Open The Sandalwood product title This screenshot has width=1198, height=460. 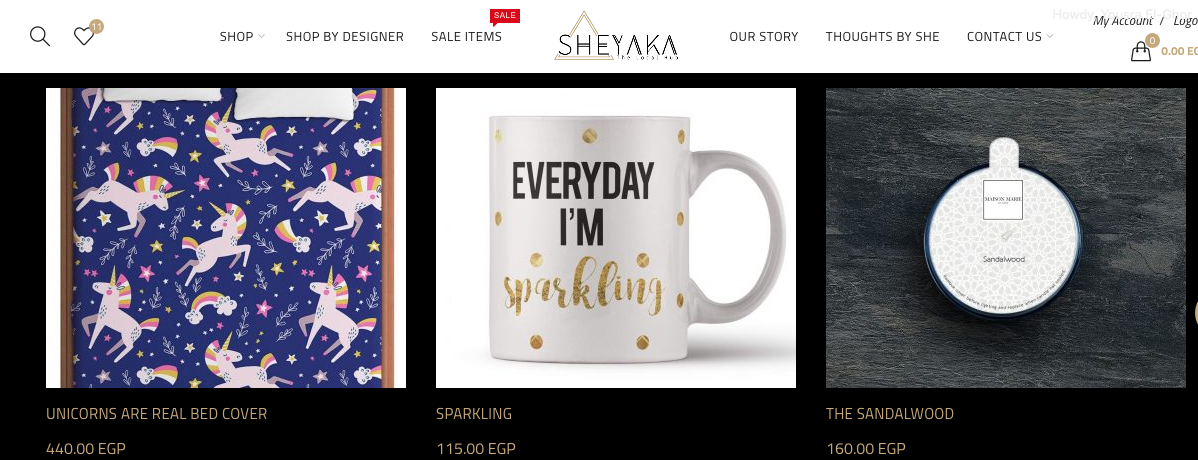click(x=889, y=414)
